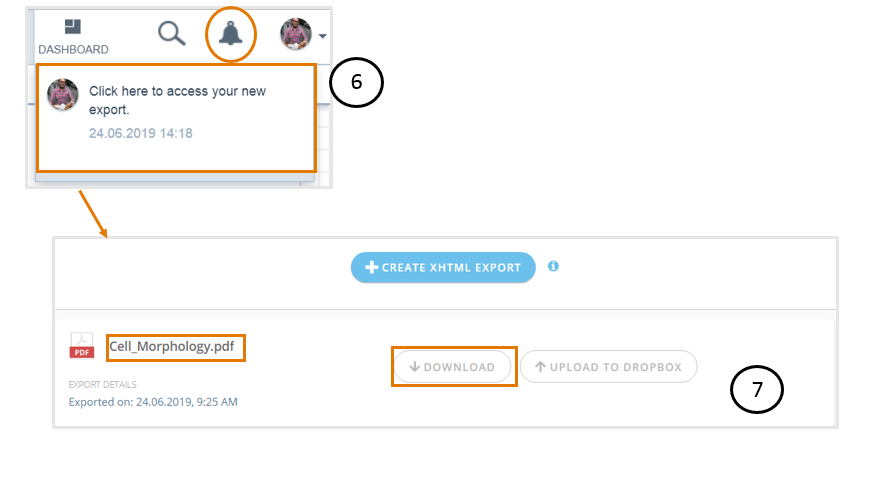
Task: Click the Create XHTML Export button
Action: pos(443,267)
